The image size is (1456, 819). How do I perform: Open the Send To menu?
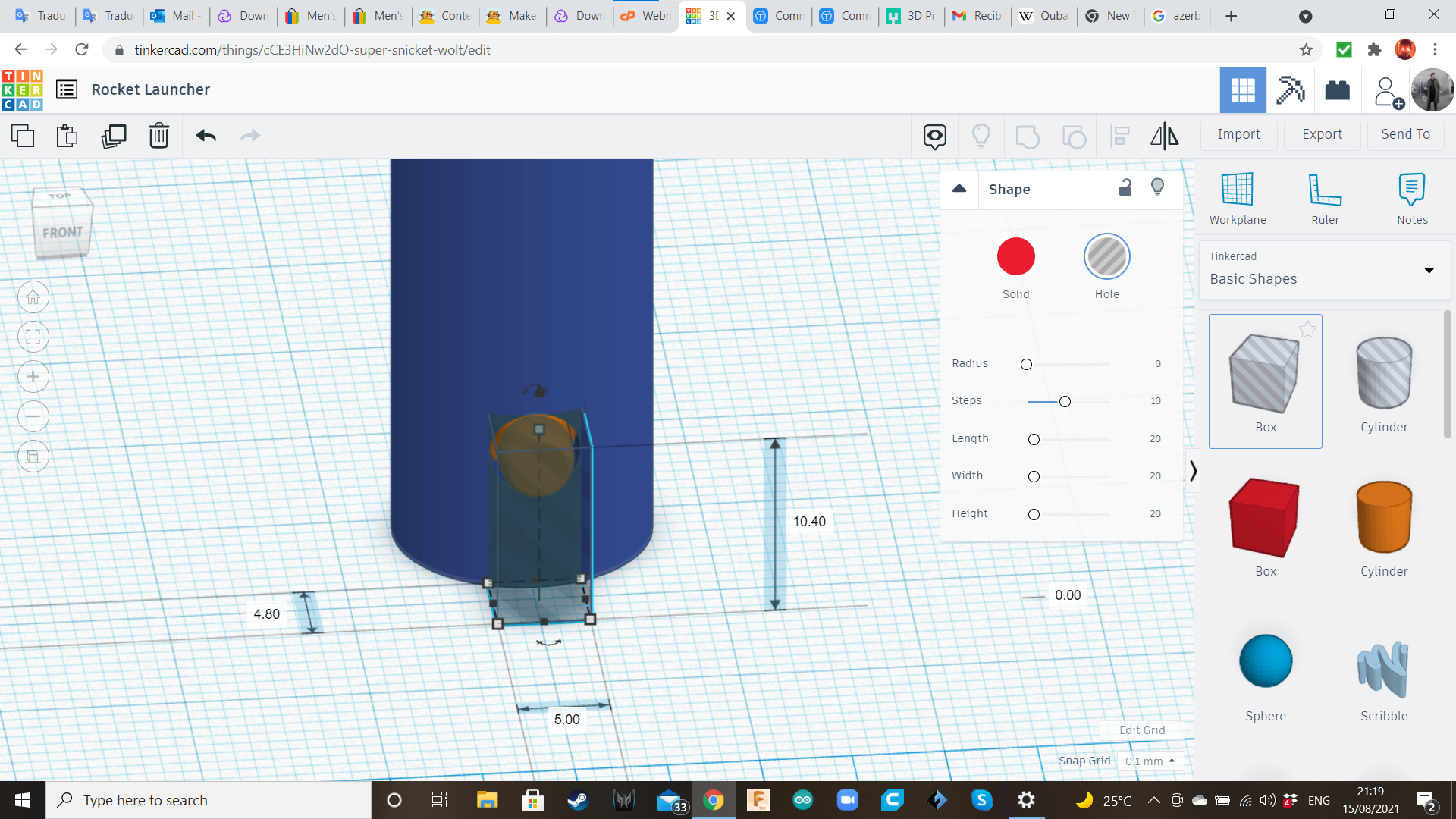click(x=1404, y=134)
